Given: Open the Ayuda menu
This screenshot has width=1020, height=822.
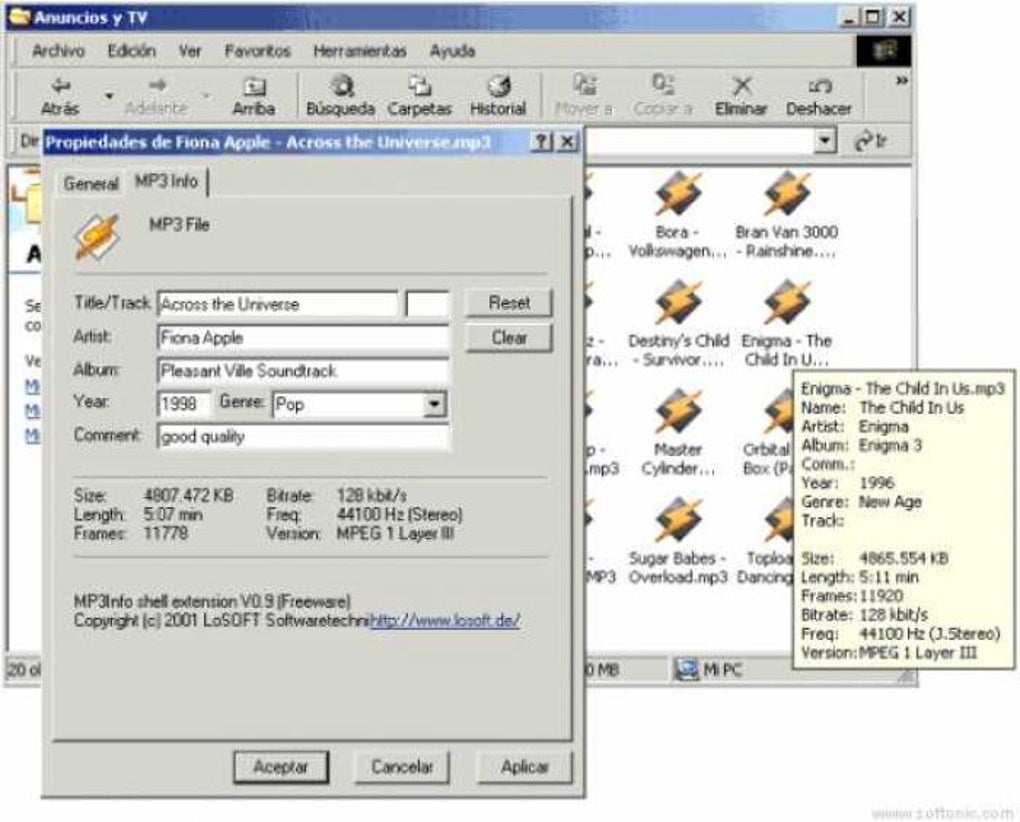Looking at the screenshot, I should 452,51.
